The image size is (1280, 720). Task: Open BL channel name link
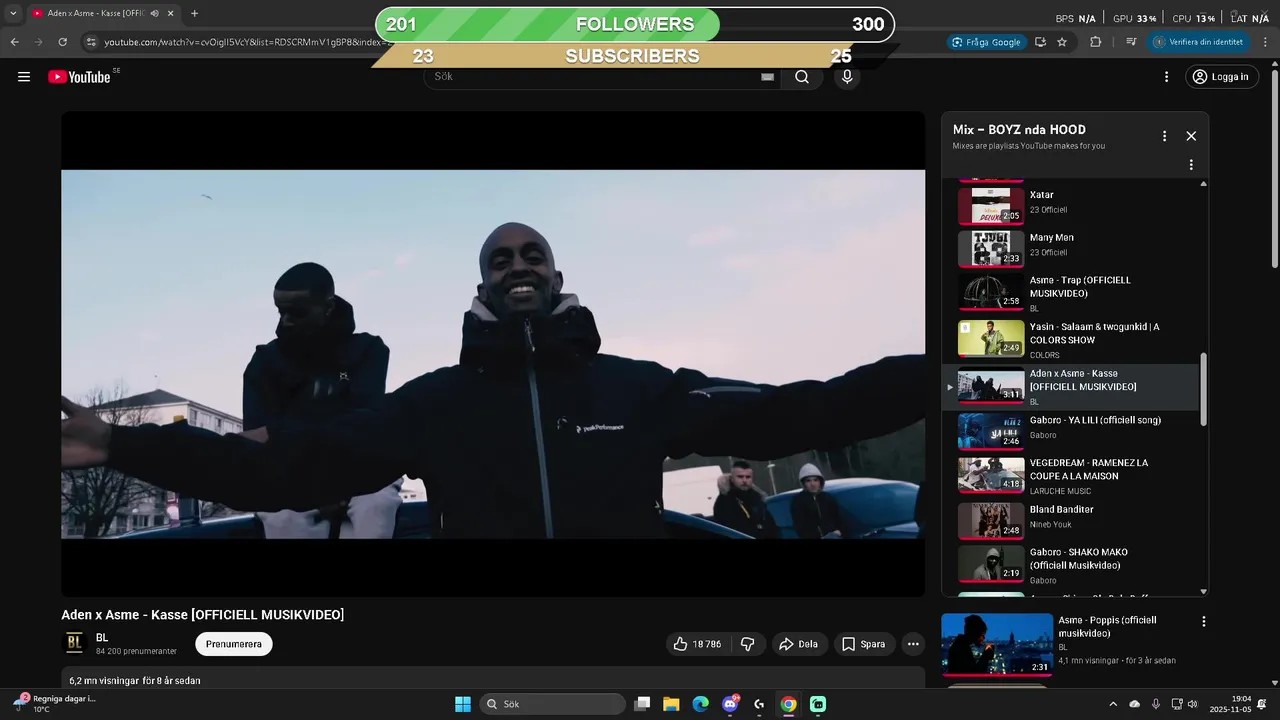pos(102,637)
